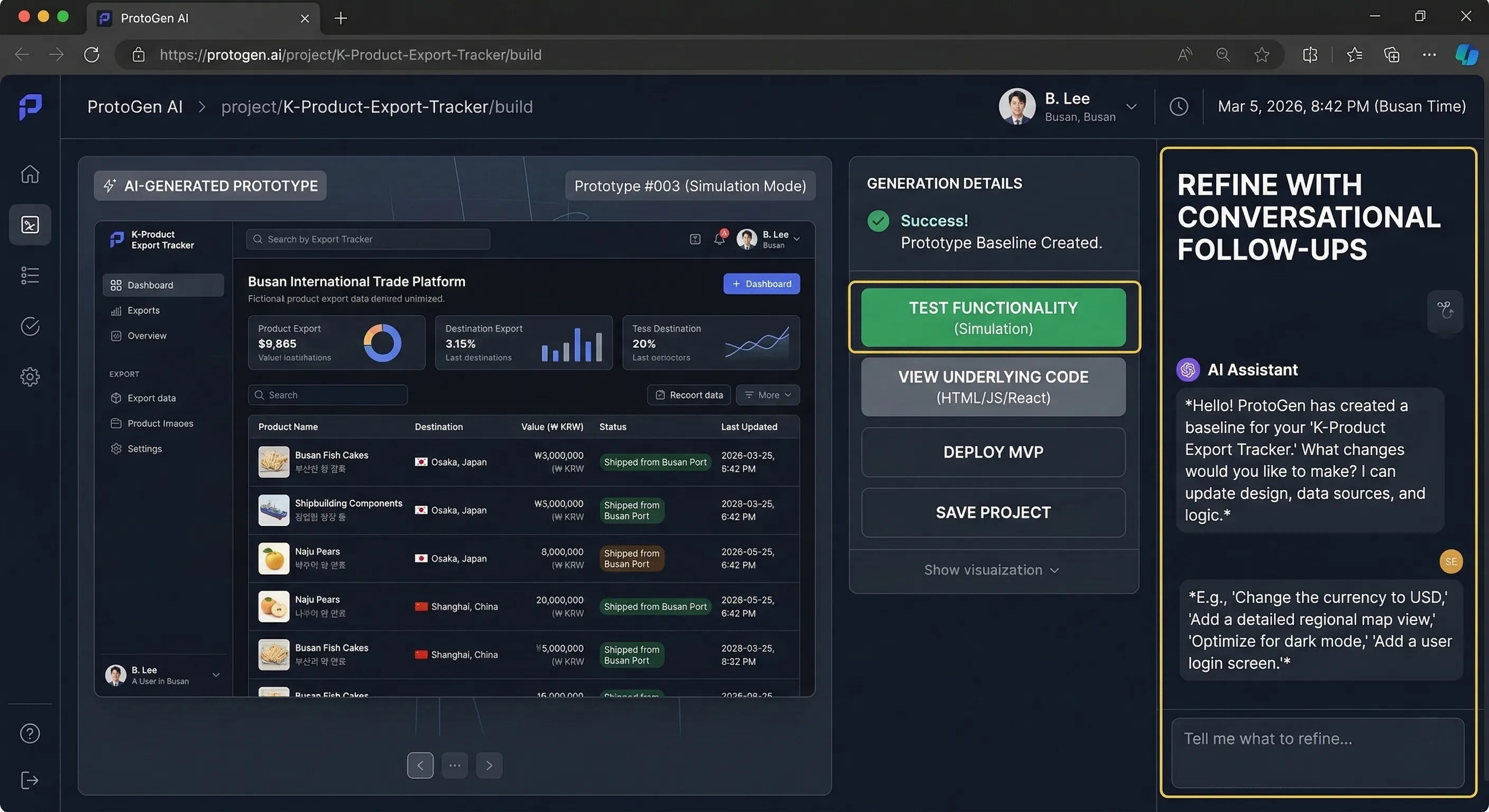Click the history clock icon

[1179, 106]
